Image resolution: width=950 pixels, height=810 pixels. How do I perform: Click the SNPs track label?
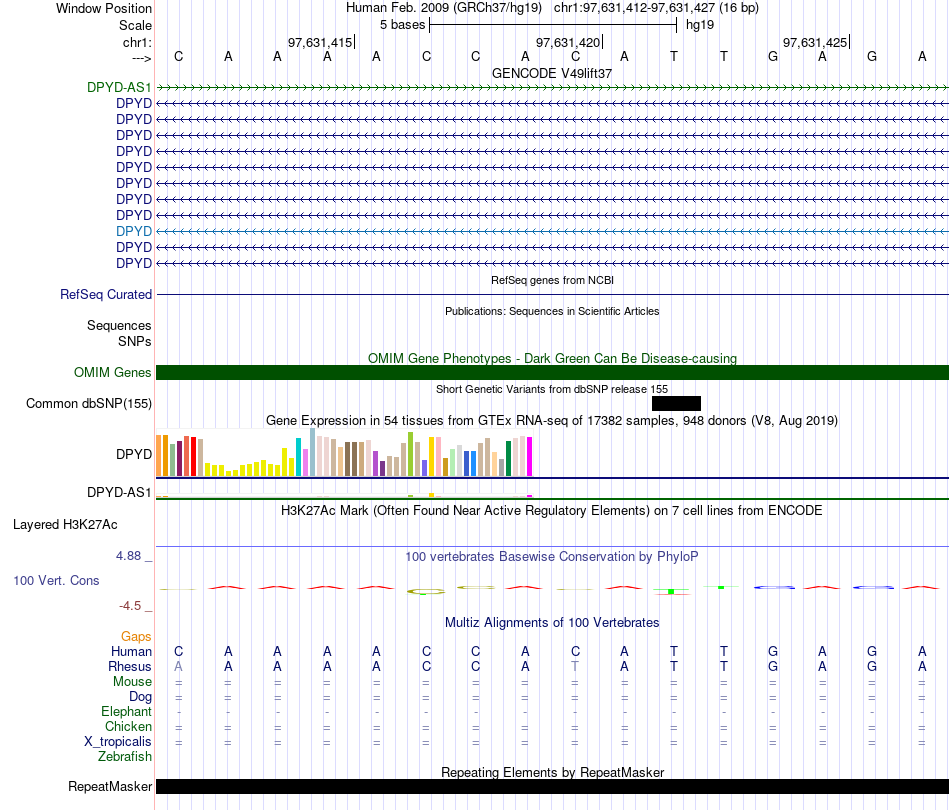(135, 342)
